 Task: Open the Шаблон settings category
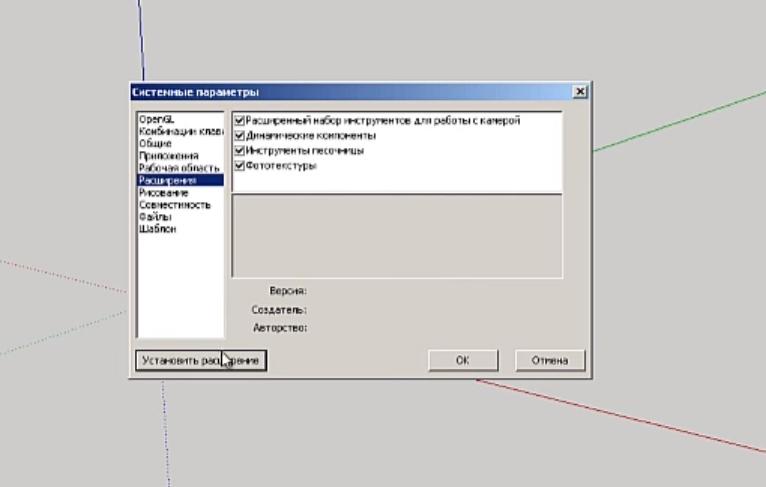pos(158,229)
